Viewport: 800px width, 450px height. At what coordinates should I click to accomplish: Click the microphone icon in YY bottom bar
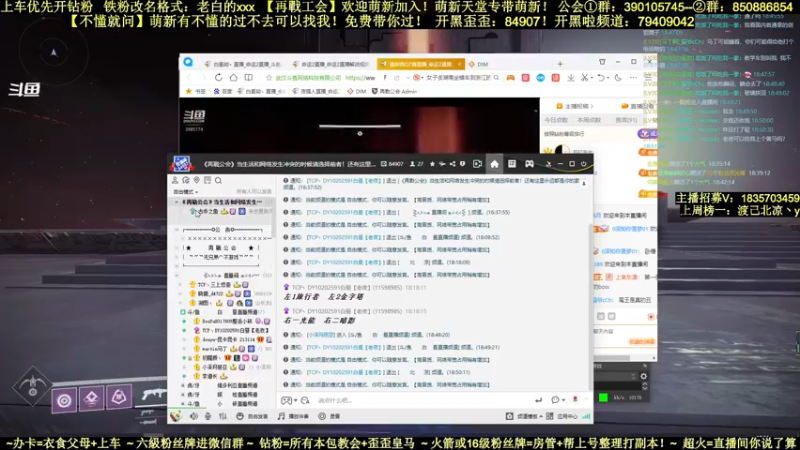tap(208, 416)
